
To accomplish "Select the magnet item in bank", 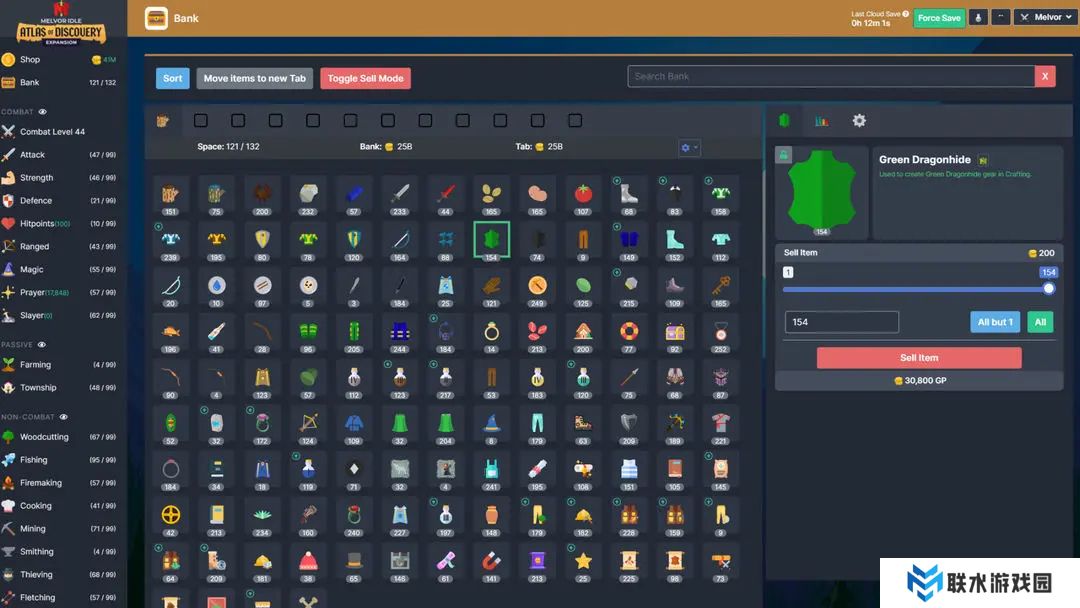I will [x=491, y=561].
